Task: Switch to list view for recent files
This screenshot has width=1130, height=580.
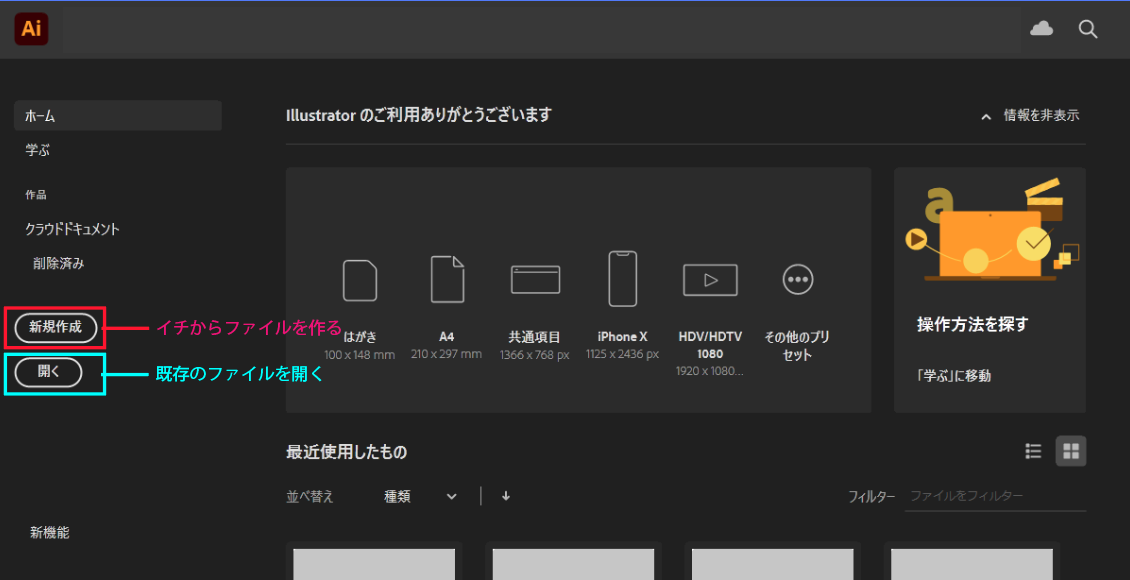Action: [1033, 451]
